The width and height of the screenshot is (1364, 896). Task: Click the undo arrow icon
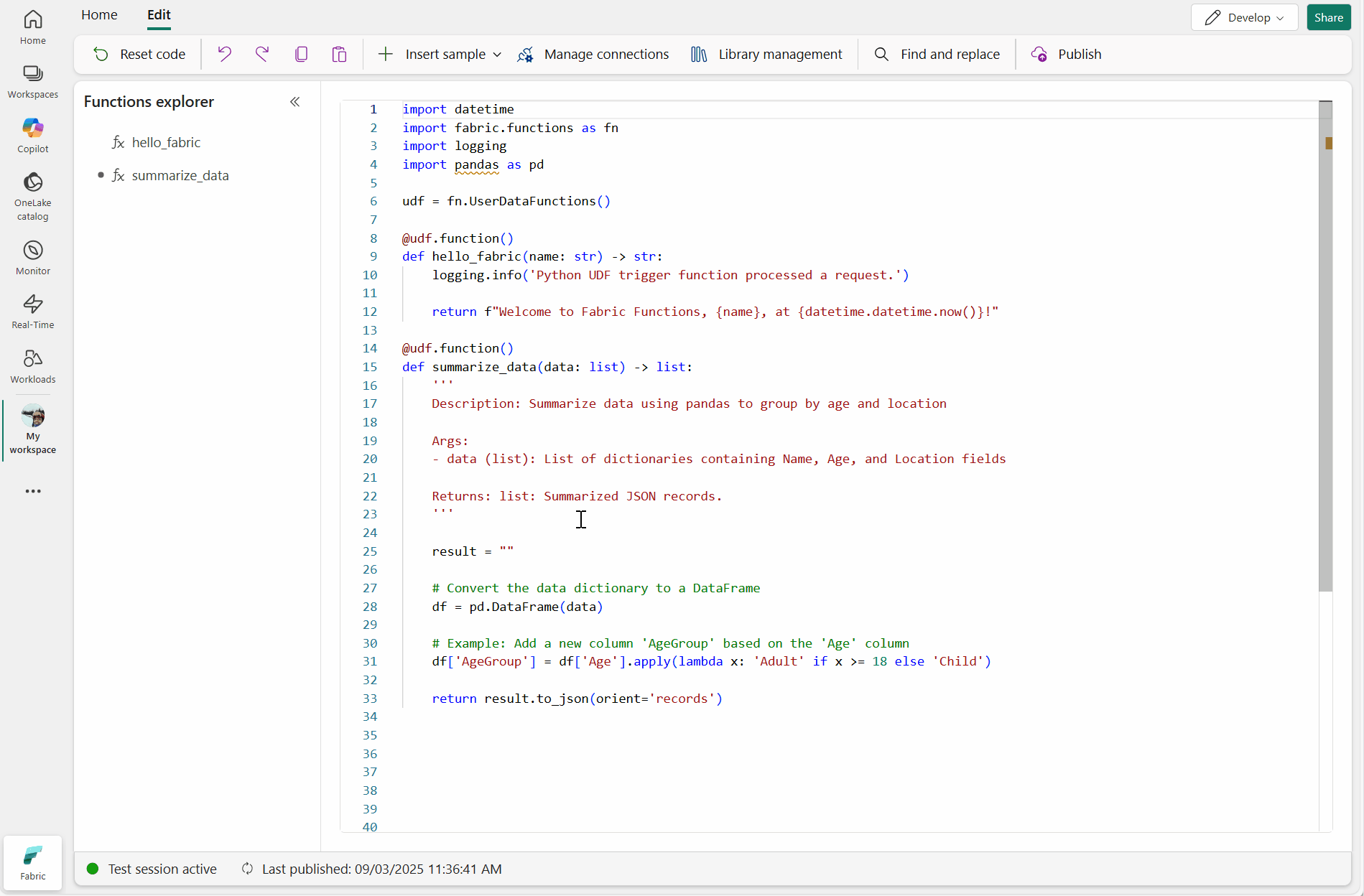[225, 54]
